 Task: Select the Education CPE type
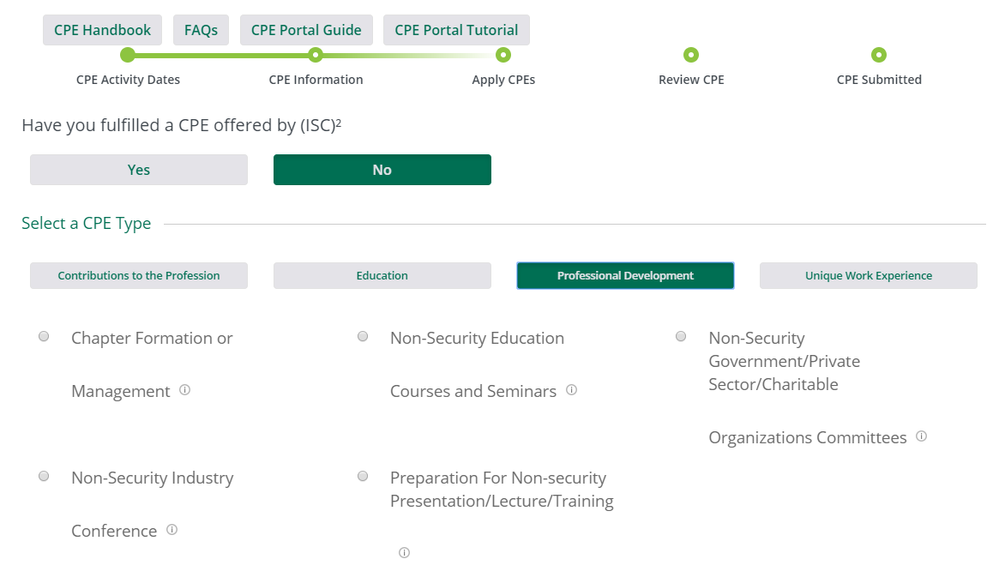coord(382,276)
